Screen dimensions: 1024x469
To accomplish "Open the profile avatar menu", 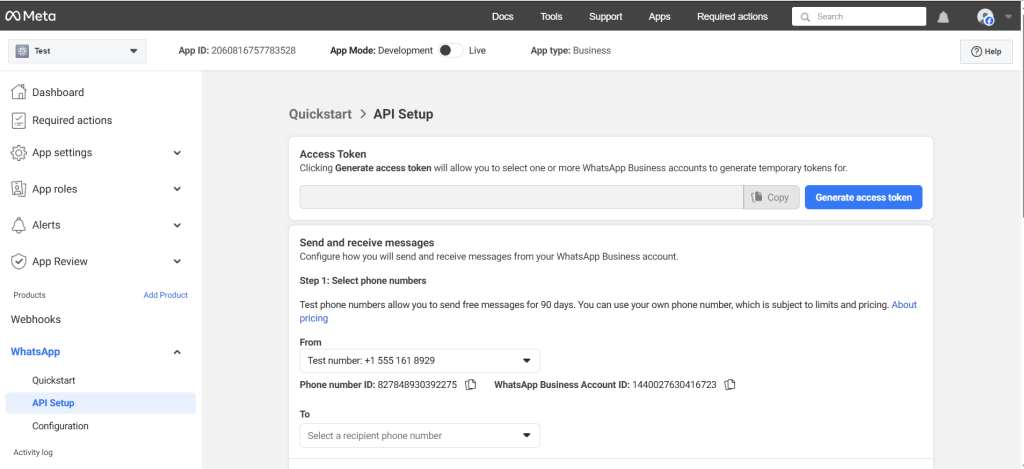I will click(x=987, y=17).
